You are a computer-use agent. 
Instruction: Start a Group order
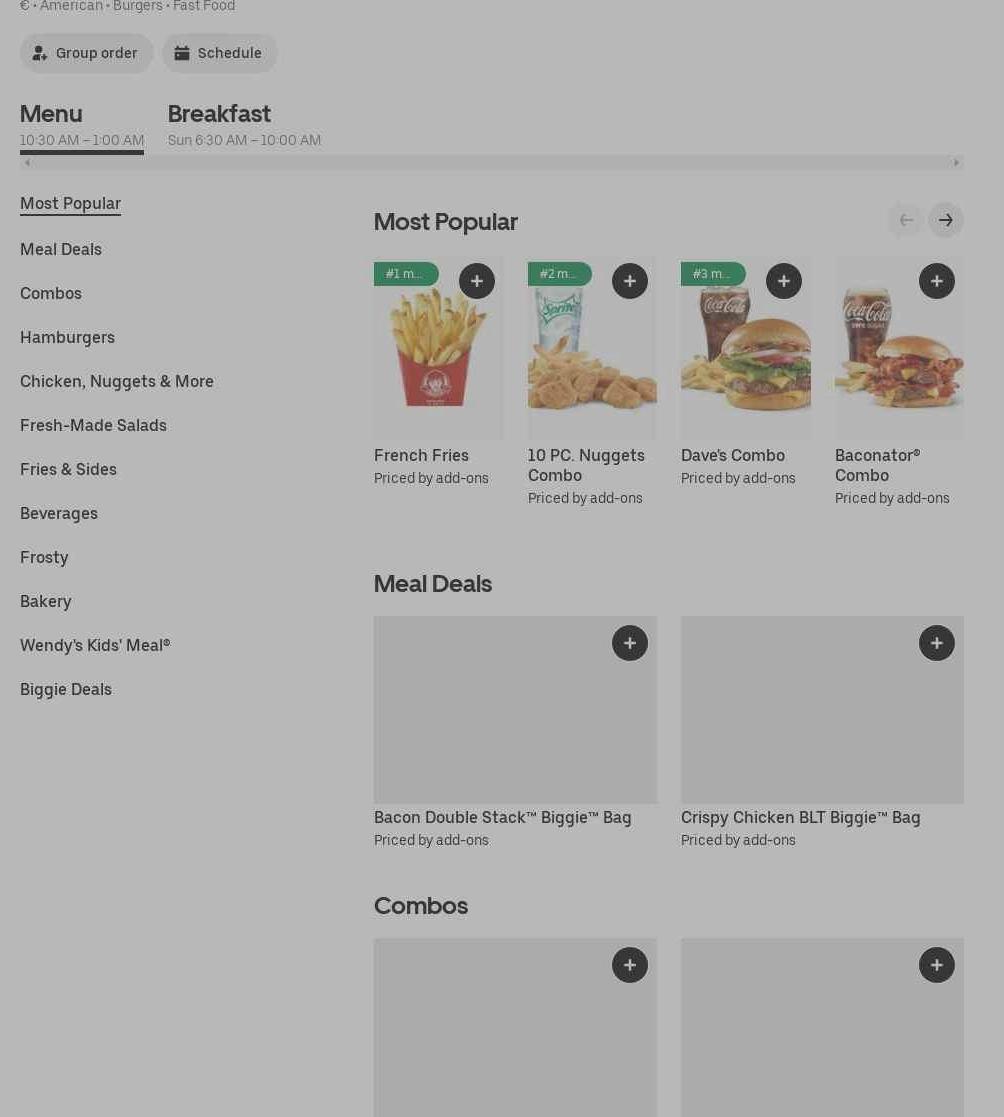click(x=86, y=53)
